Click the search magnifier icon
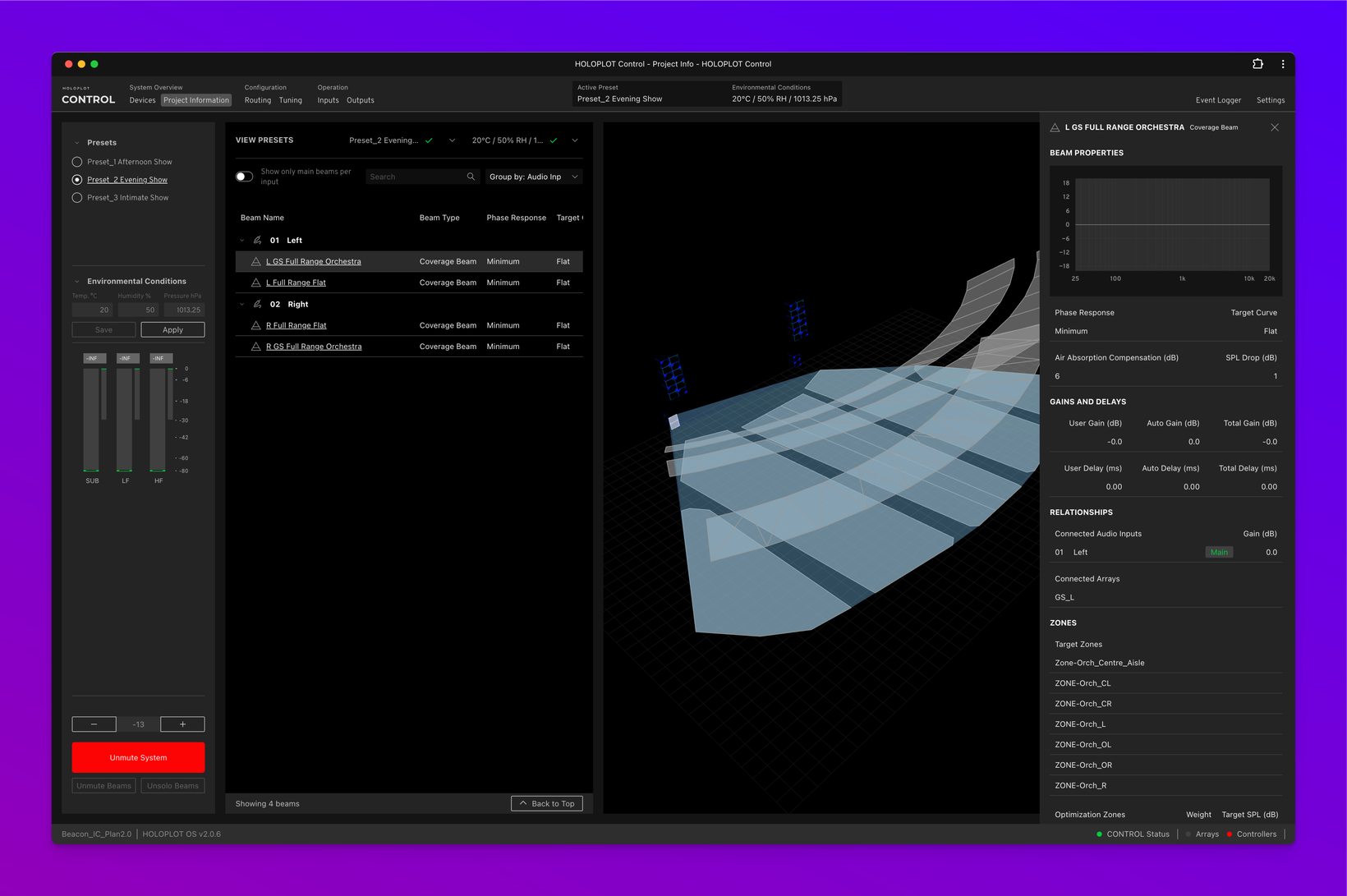This screenshot has width=1347, height=896. [x=471, y=177]
